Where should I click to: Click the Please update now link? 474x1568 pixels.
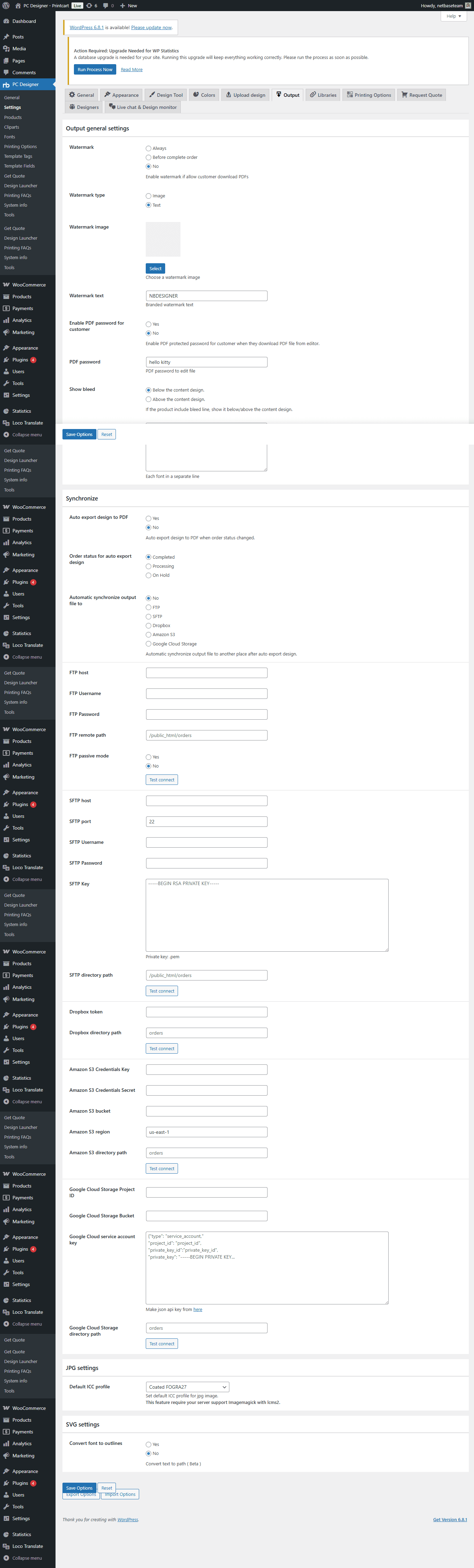coord(152,27)
